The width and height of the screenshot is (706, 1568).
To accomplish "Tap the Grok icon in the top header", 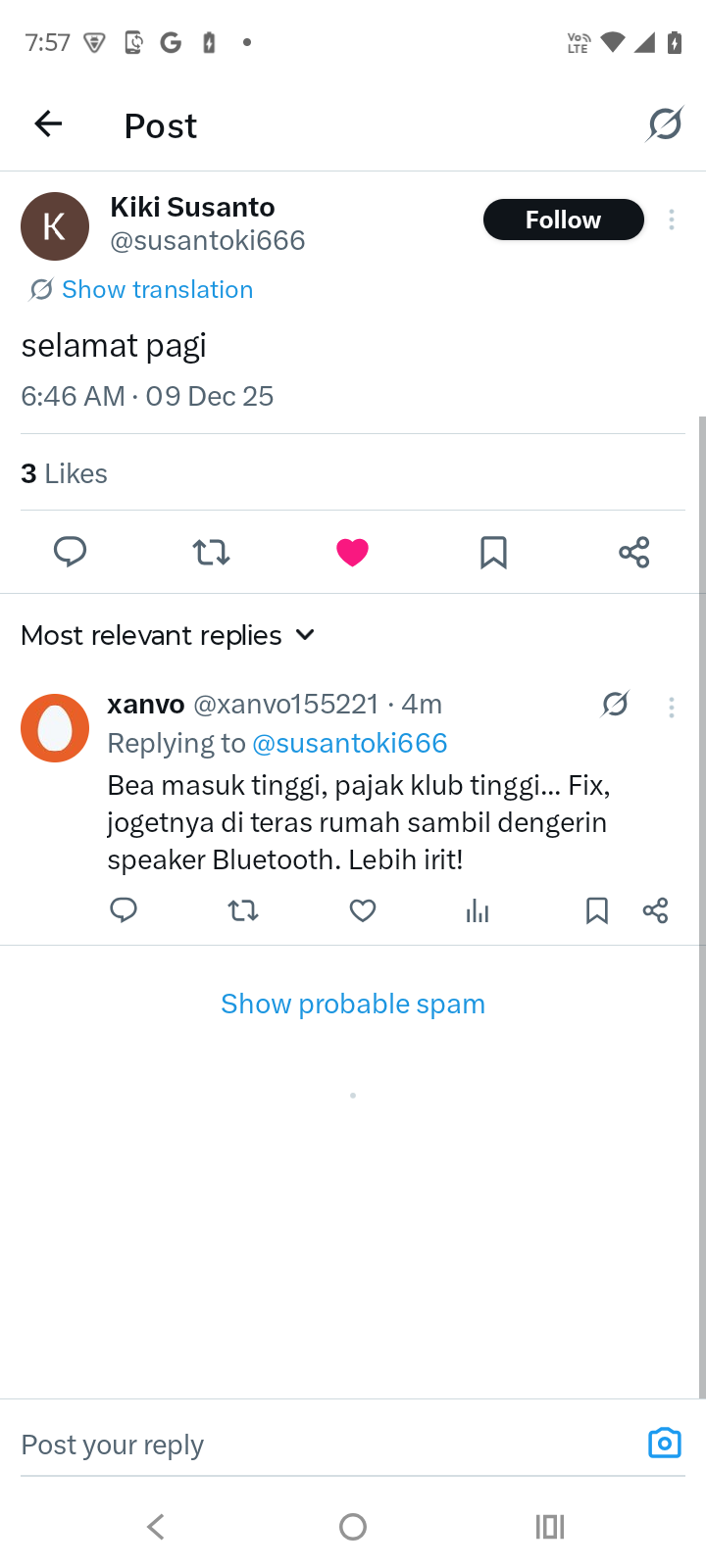I will coord(664,124).
